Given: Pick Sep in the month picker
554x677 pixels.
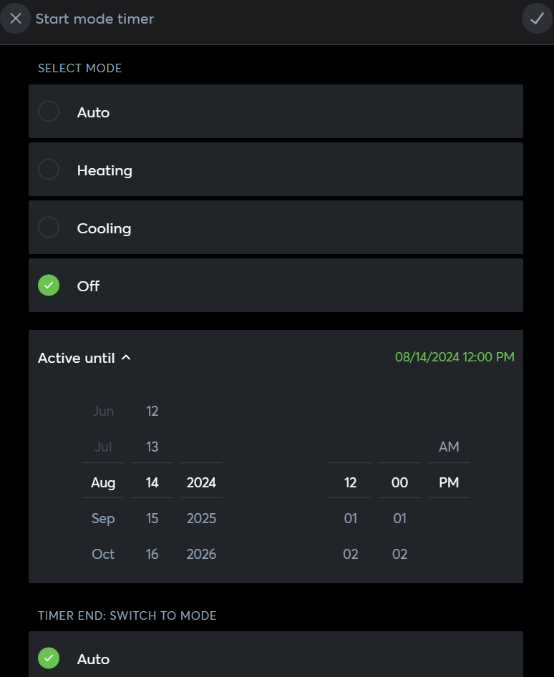Looking at the screenshot, I should 103,518.
